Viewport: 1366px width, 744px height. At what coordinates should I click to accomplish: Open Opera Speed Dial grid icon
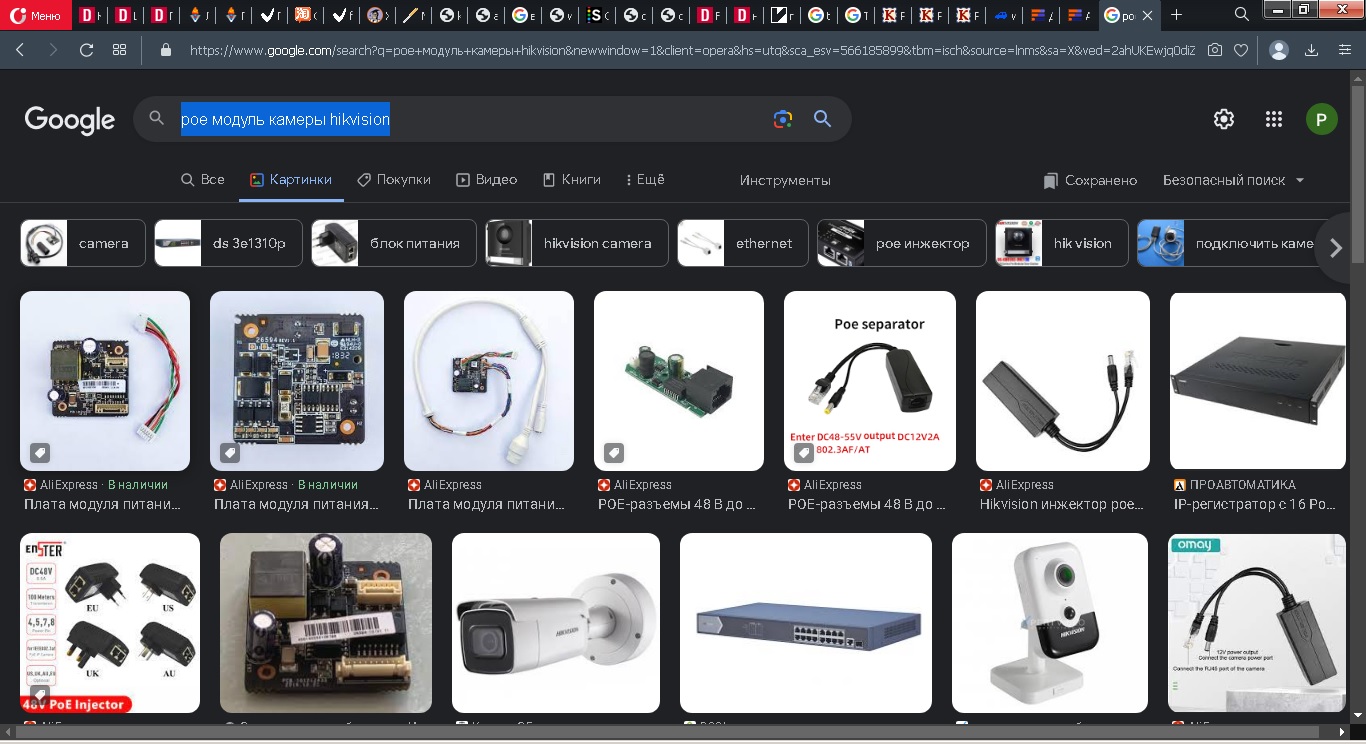120,50
